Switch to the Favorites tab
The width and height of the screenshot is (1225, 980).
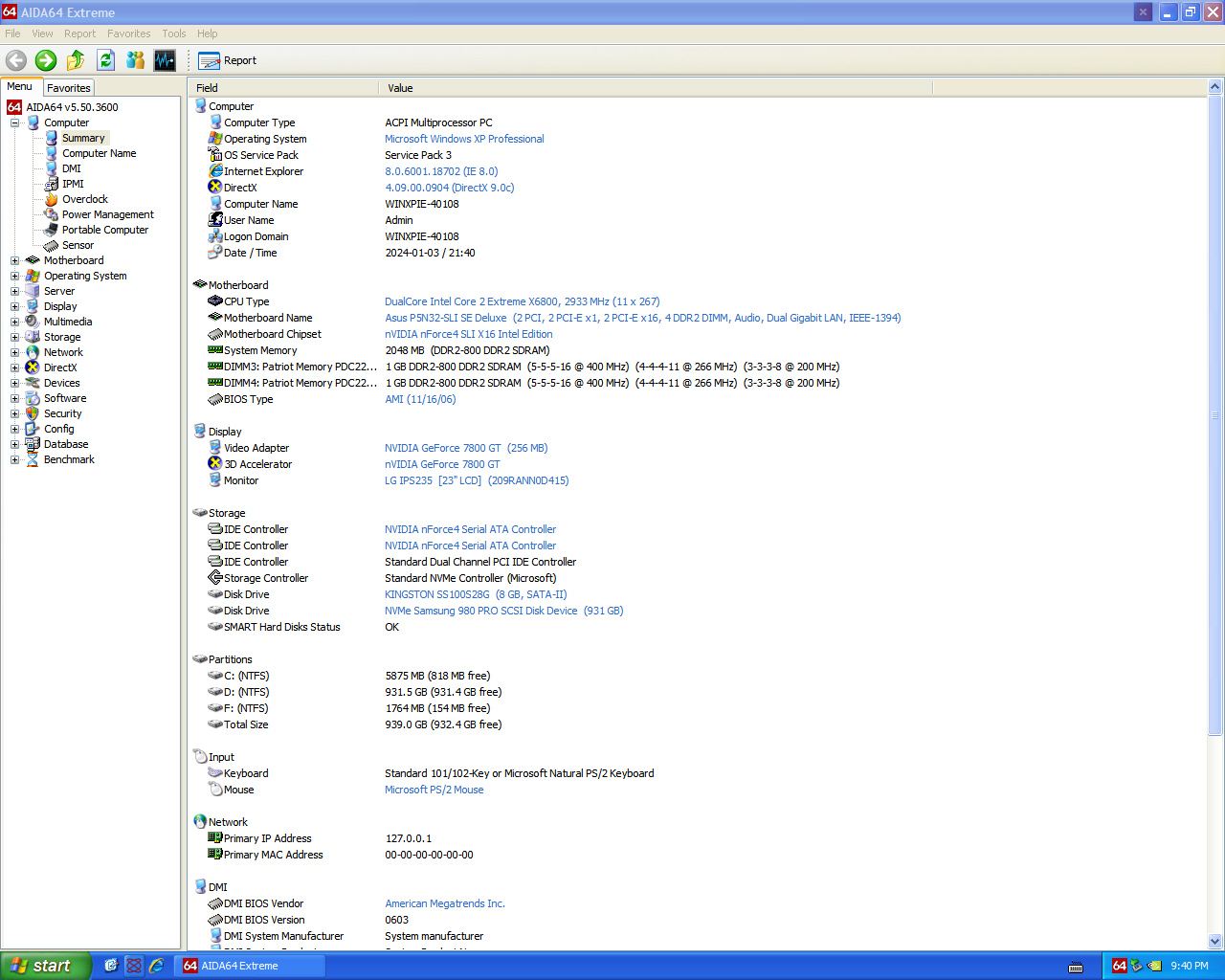click(69, 88)
